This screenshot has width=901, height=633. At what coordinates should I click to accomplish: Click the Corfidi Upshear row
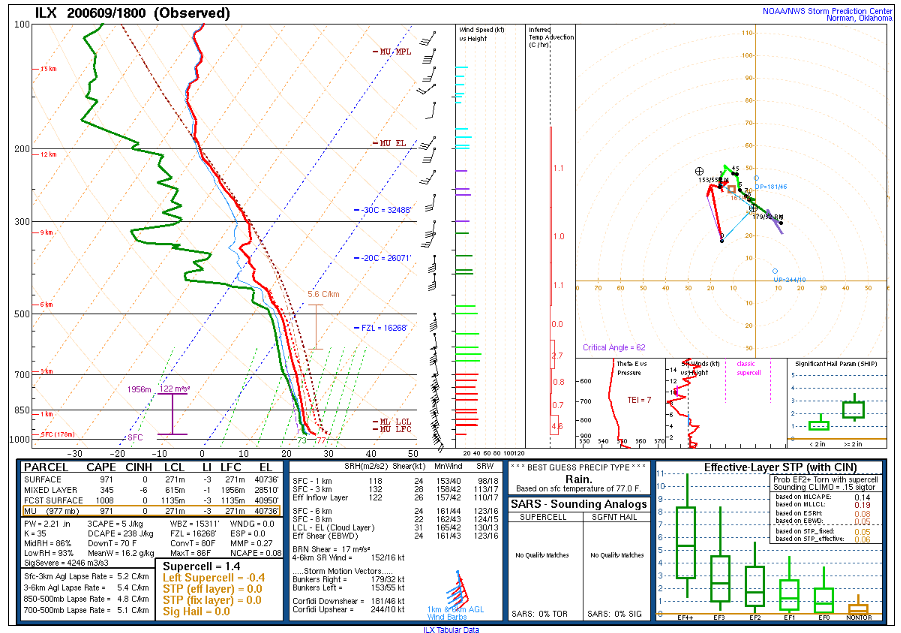coord(348,609)
